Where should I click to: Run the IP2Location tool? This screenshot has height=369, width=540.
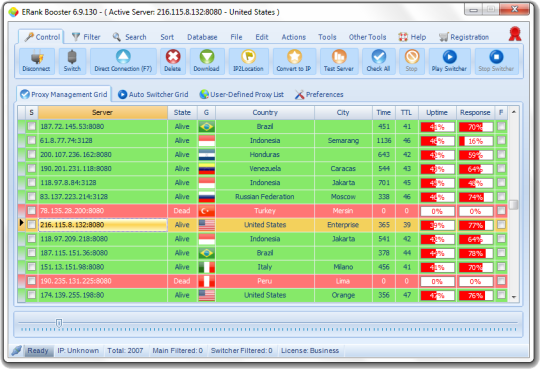[x=248, y=61]
